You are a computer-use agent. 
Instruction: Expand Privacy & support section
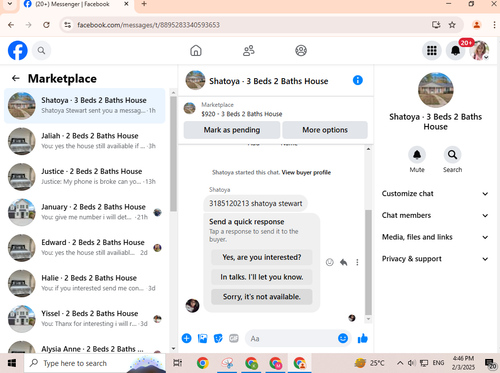[x=435, y=259]
